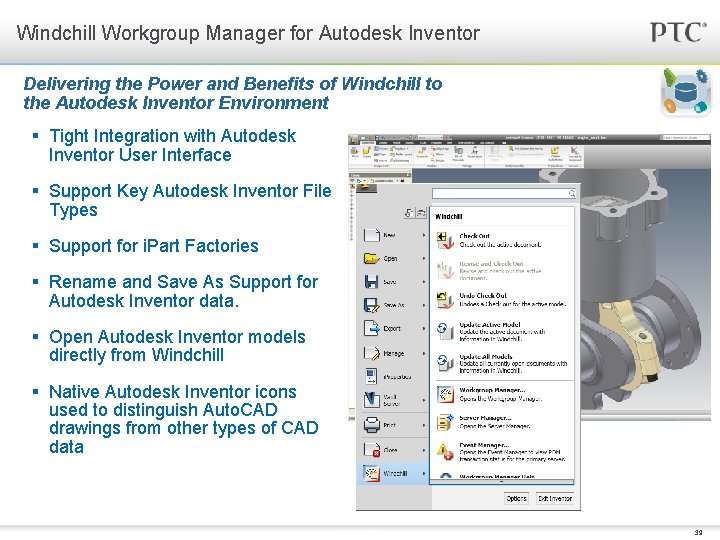This screenshot has height=540, width=720.
Task: Click the Revise and Check Out icon
Action: pyautogui.click(x=444, y=270)
